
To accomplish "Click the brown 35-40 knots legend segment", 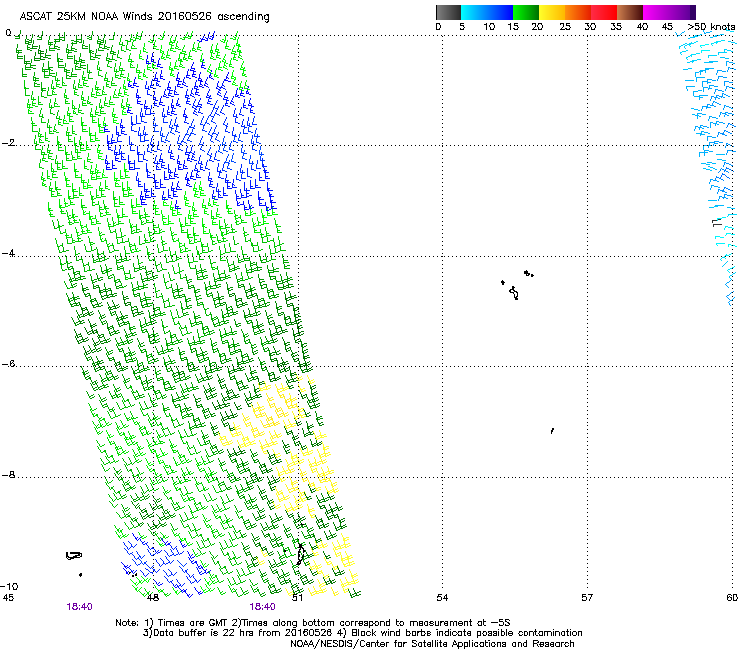I will pyautogui.click(x=630, y=12).
